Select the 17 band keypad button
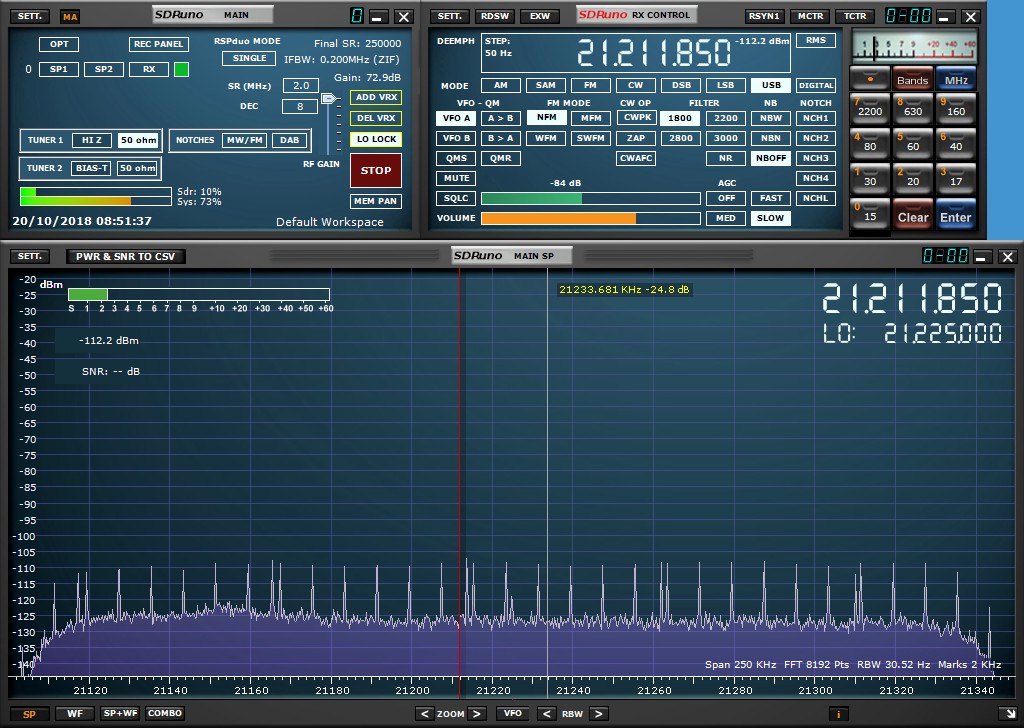This screenshot has height=728, width=1024. point(956,178)
